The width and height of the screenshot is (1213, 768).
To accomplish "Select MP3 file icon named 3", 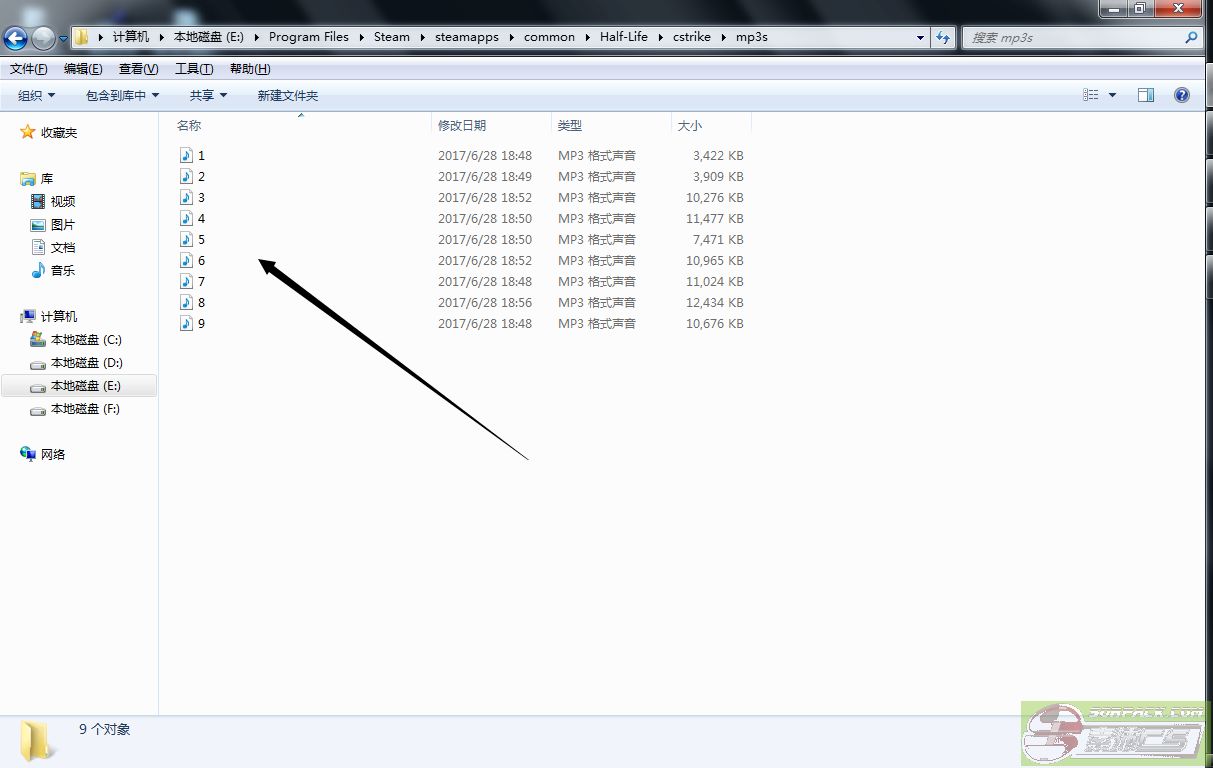I will click(x=186, y=197).
